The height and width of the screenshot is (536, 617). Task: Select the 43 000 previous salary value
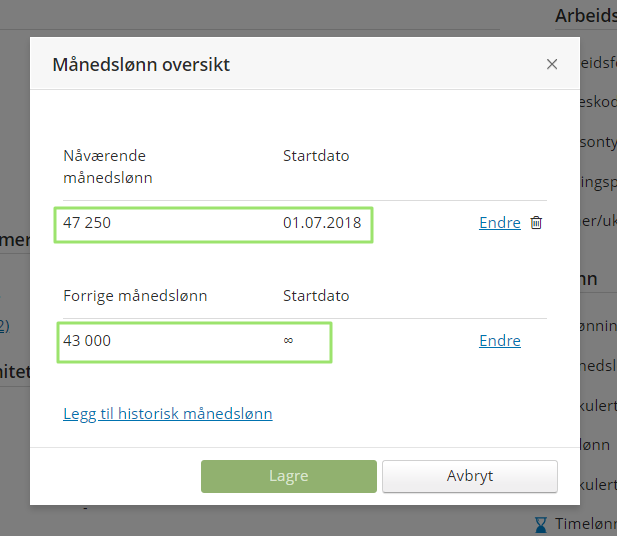[x=87, y=341]
